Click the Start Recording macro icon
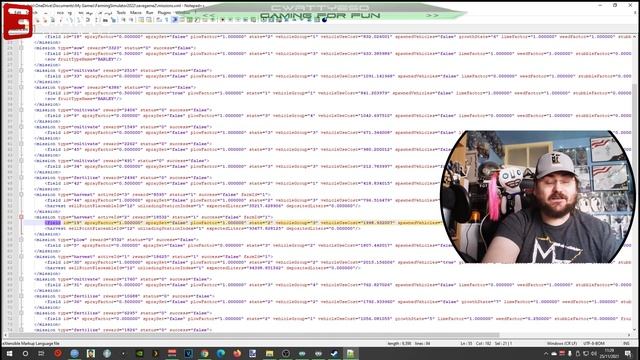 [x=222, y=20]
